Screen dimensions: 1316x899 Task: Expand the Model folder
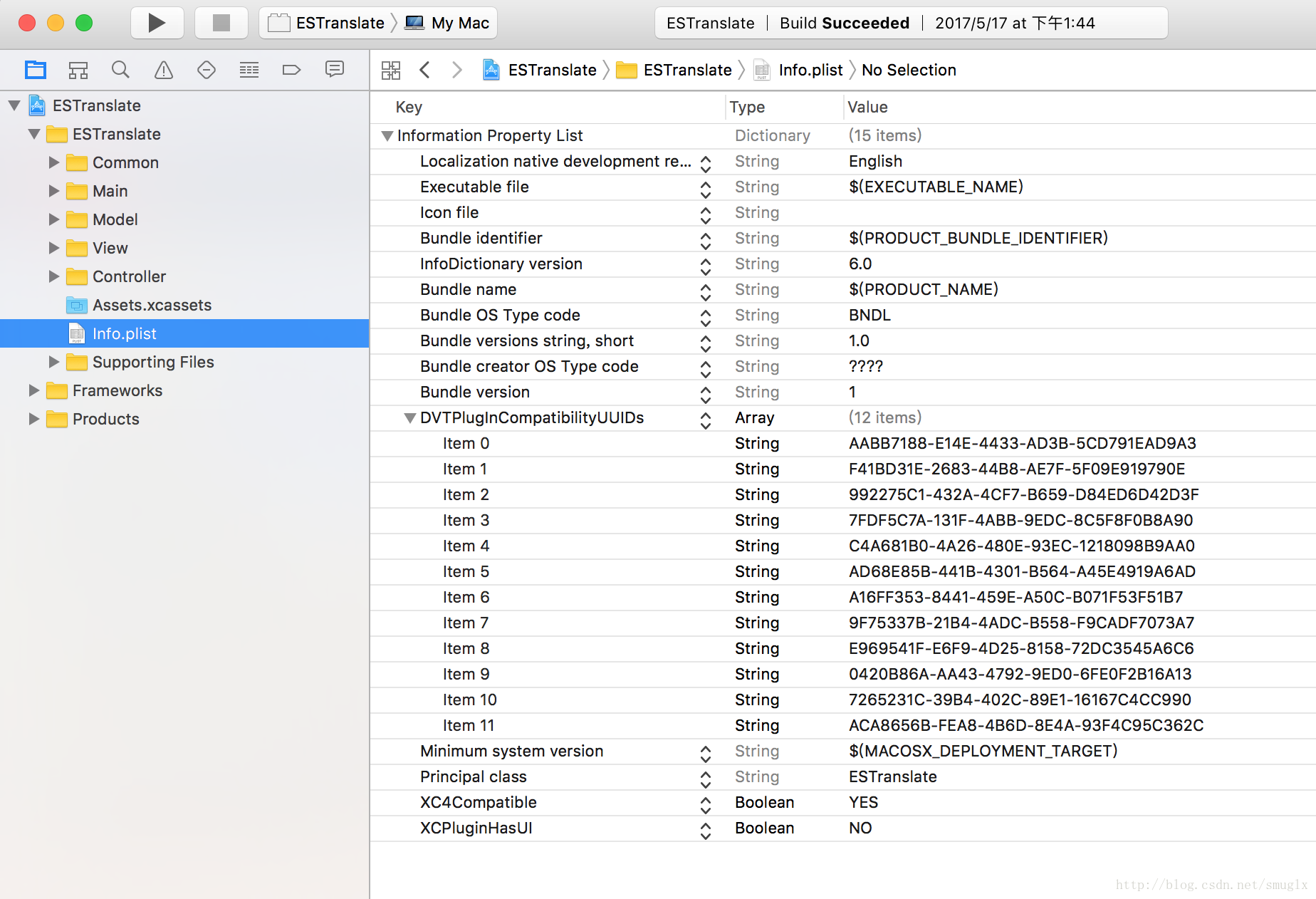tap(54, 219)
